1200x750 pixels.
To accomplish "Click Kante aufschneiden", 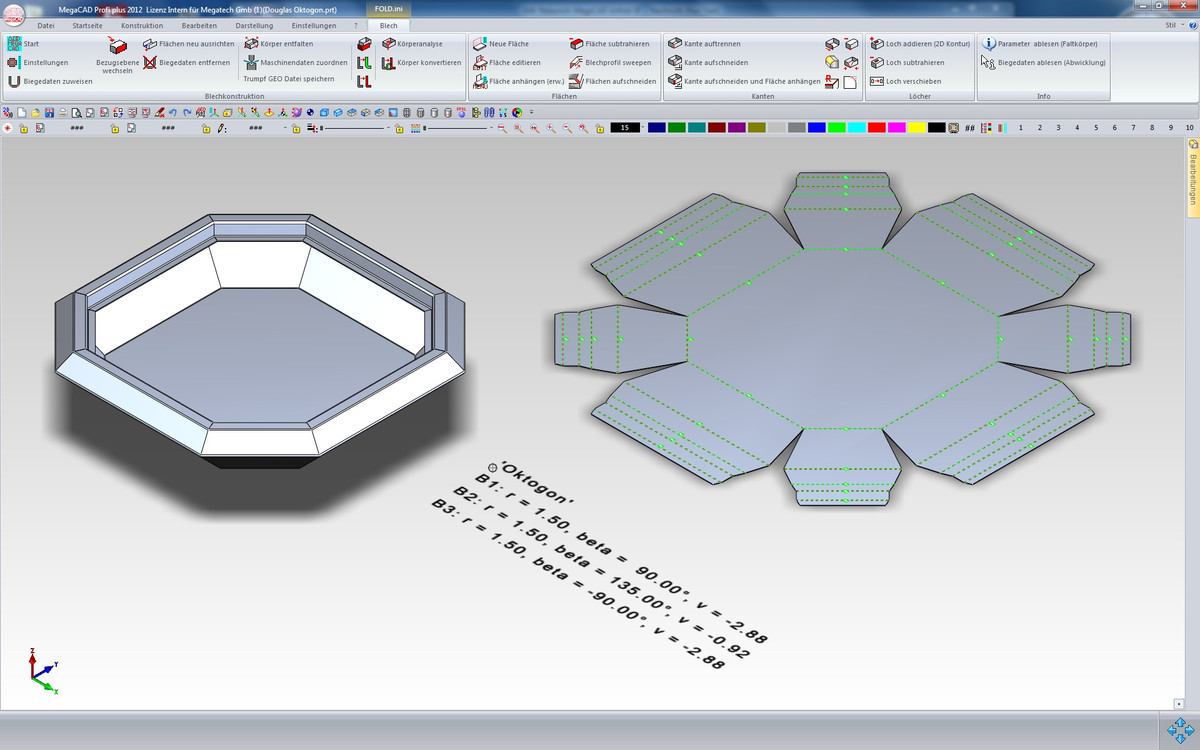I will click(709, 62).
